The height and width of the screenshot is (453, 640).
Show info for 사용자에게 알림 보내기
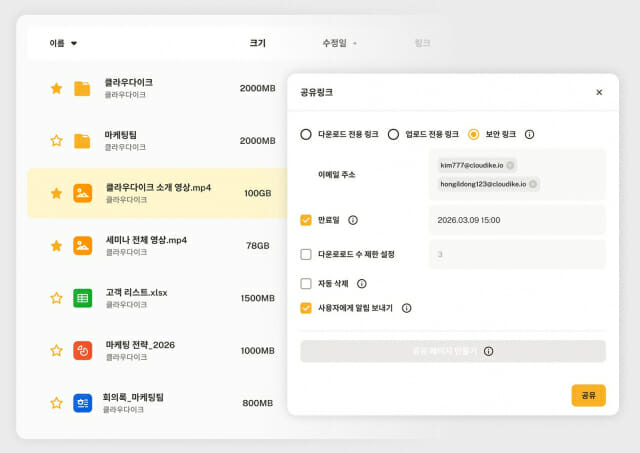[x=407, y=308]
